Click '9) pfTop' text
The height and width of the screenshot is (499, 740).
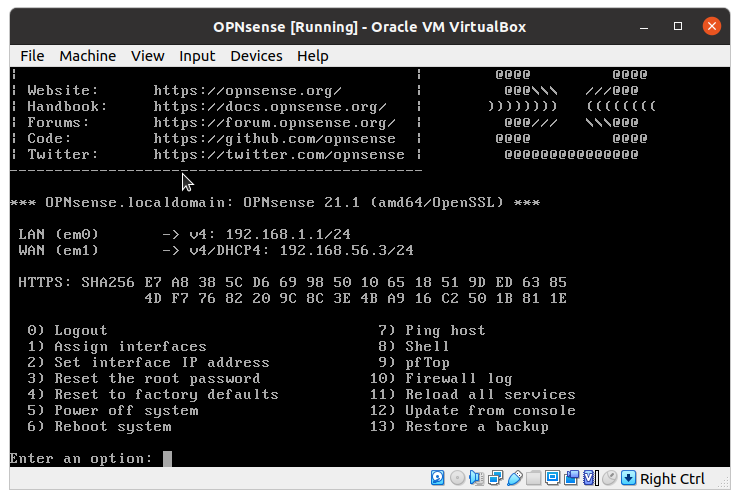point(413,362)
